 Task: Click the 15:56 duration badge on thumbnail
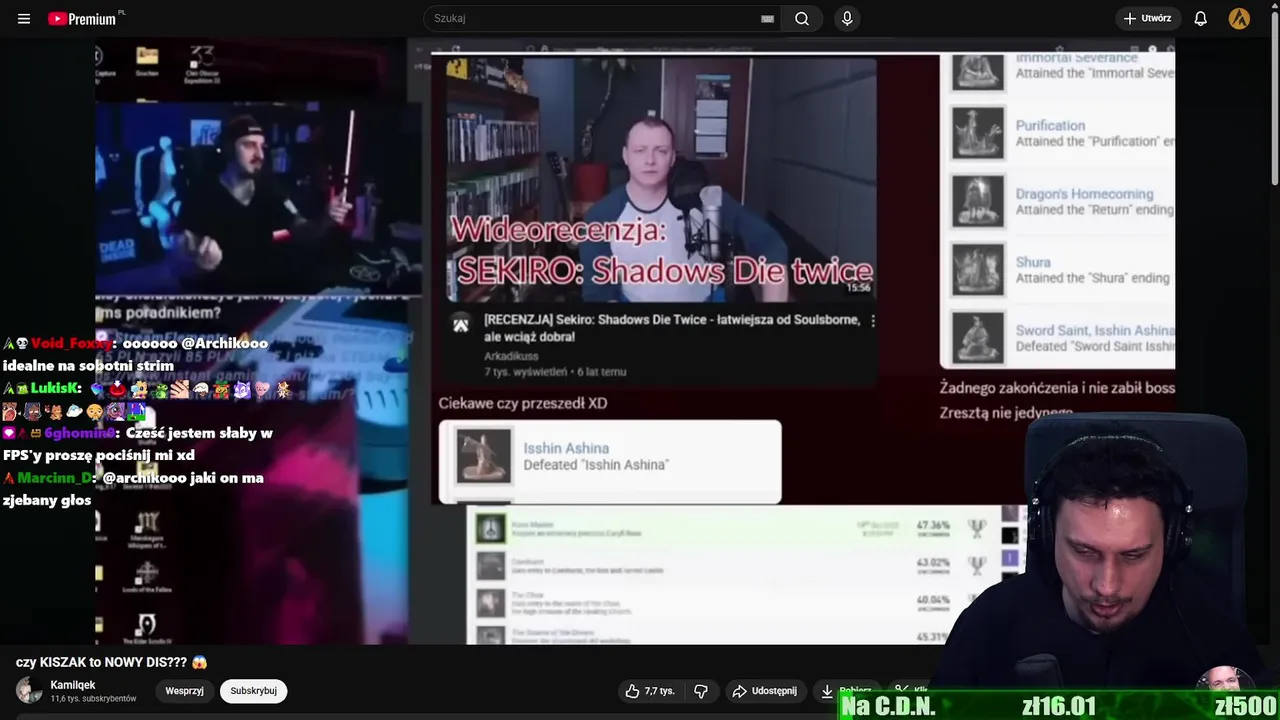[x=858, y=288]
